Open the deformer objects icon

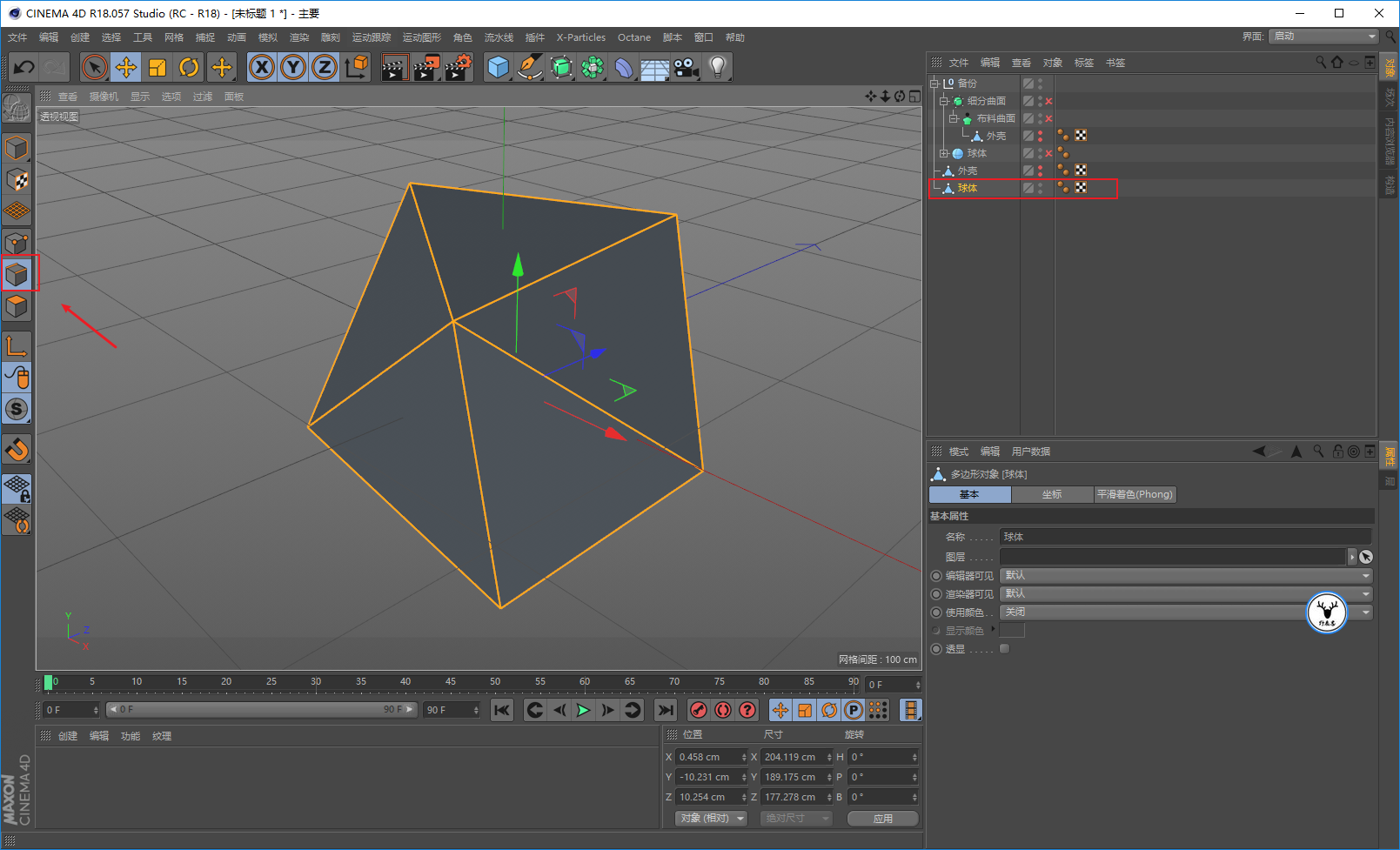(x=624, y=67)
